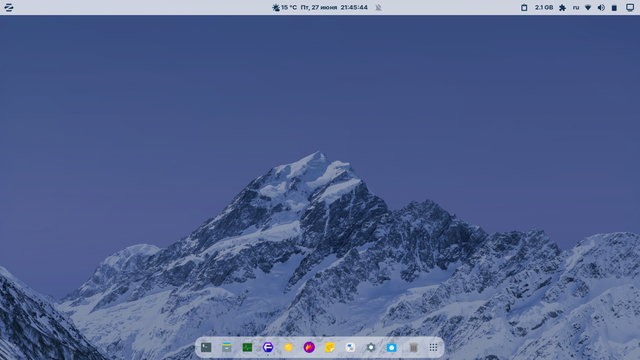Viewport: 640px width, 360px height.
Task: Open the purple hexagon F app in dock
Action: click(268, 347)
